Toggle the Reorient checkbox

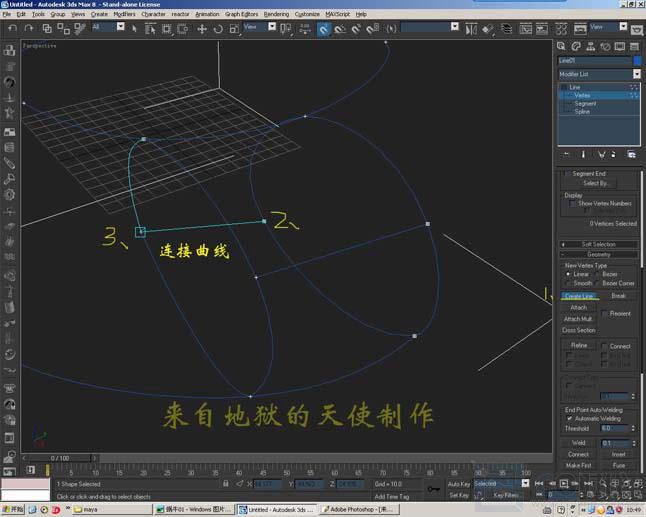(605, 313)
